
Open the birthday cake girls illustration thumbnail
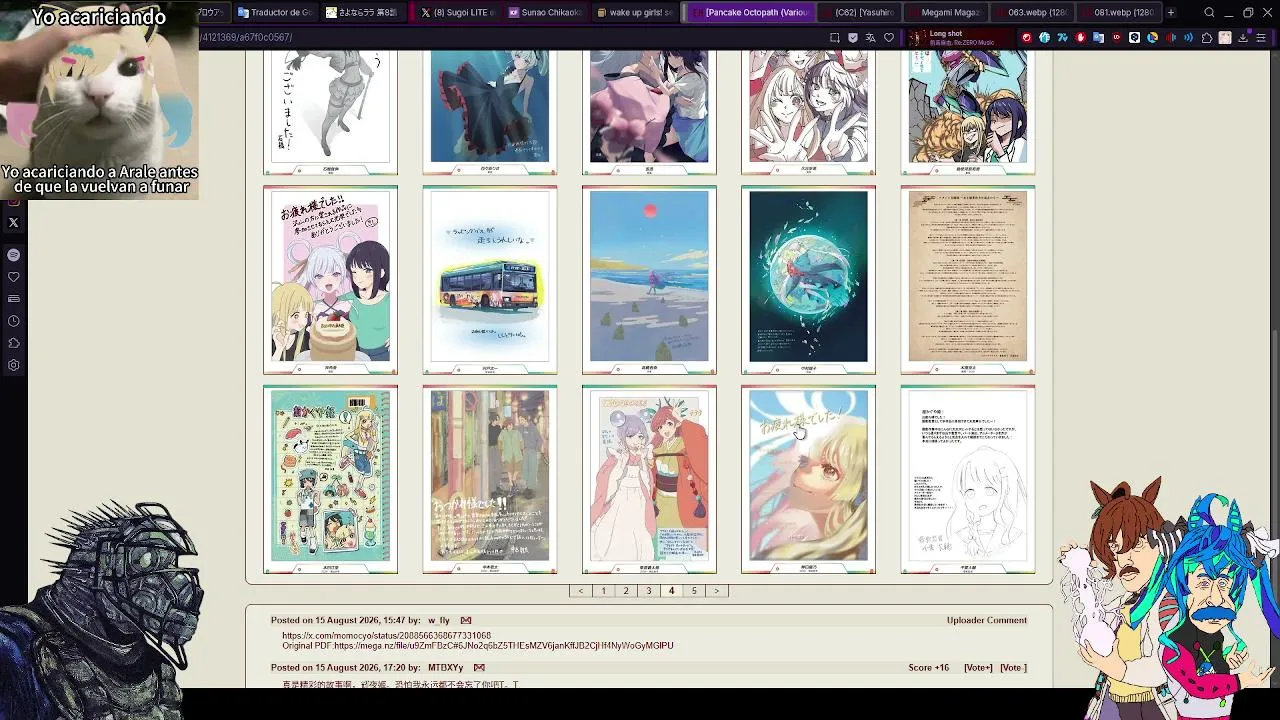tap(330, 280)
